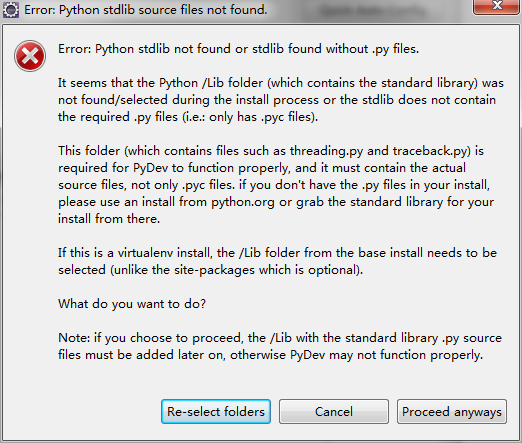Choose Re-select folders
This screenshot has height=443, width=522.
(216, 412)
